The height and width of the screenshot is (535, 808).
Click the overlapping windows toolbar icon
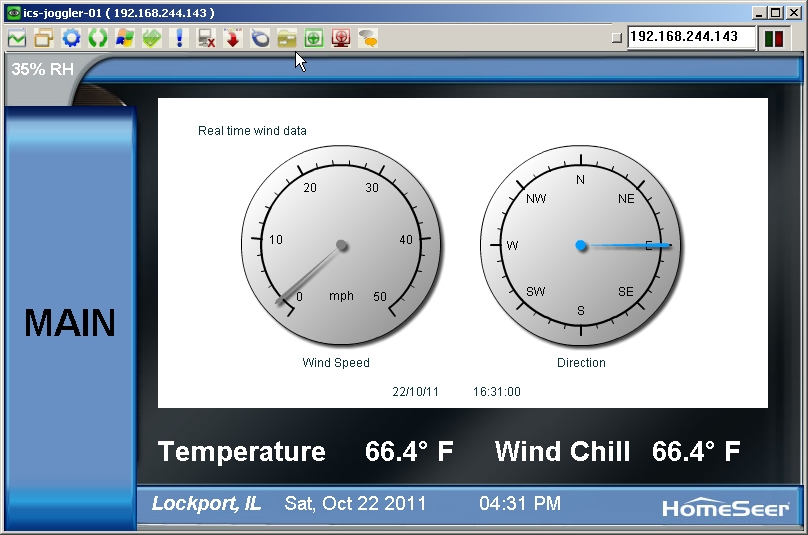click(x=44, y=38)
